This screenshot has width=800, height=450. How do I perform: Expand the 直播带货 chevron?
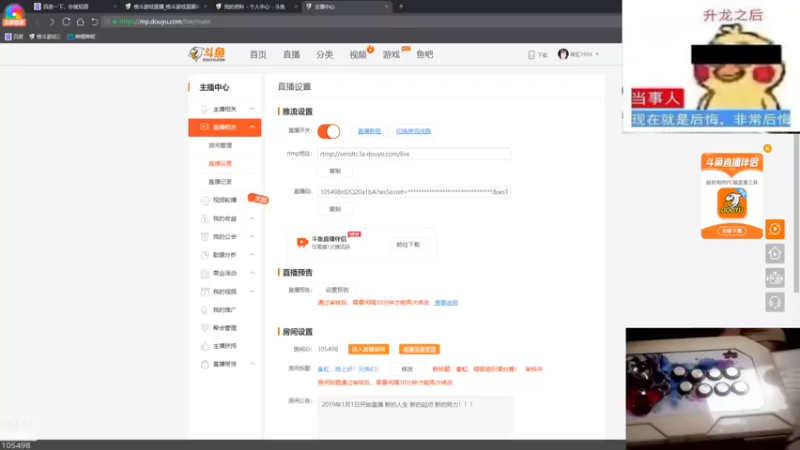click(x=252, y=364)
